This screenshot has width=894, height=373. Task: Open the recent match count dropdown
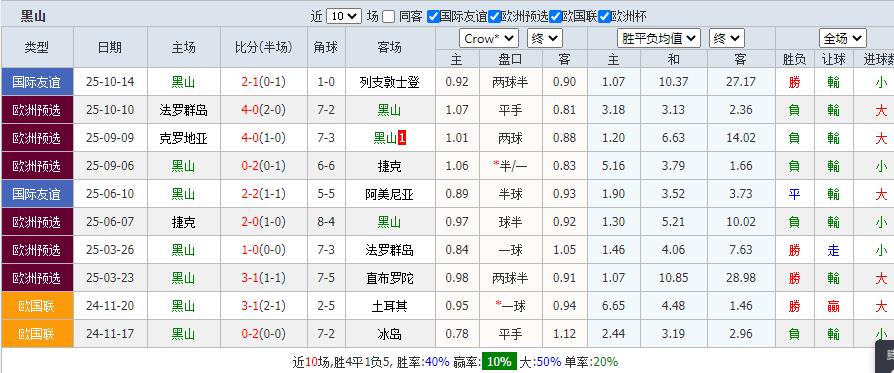344,16
